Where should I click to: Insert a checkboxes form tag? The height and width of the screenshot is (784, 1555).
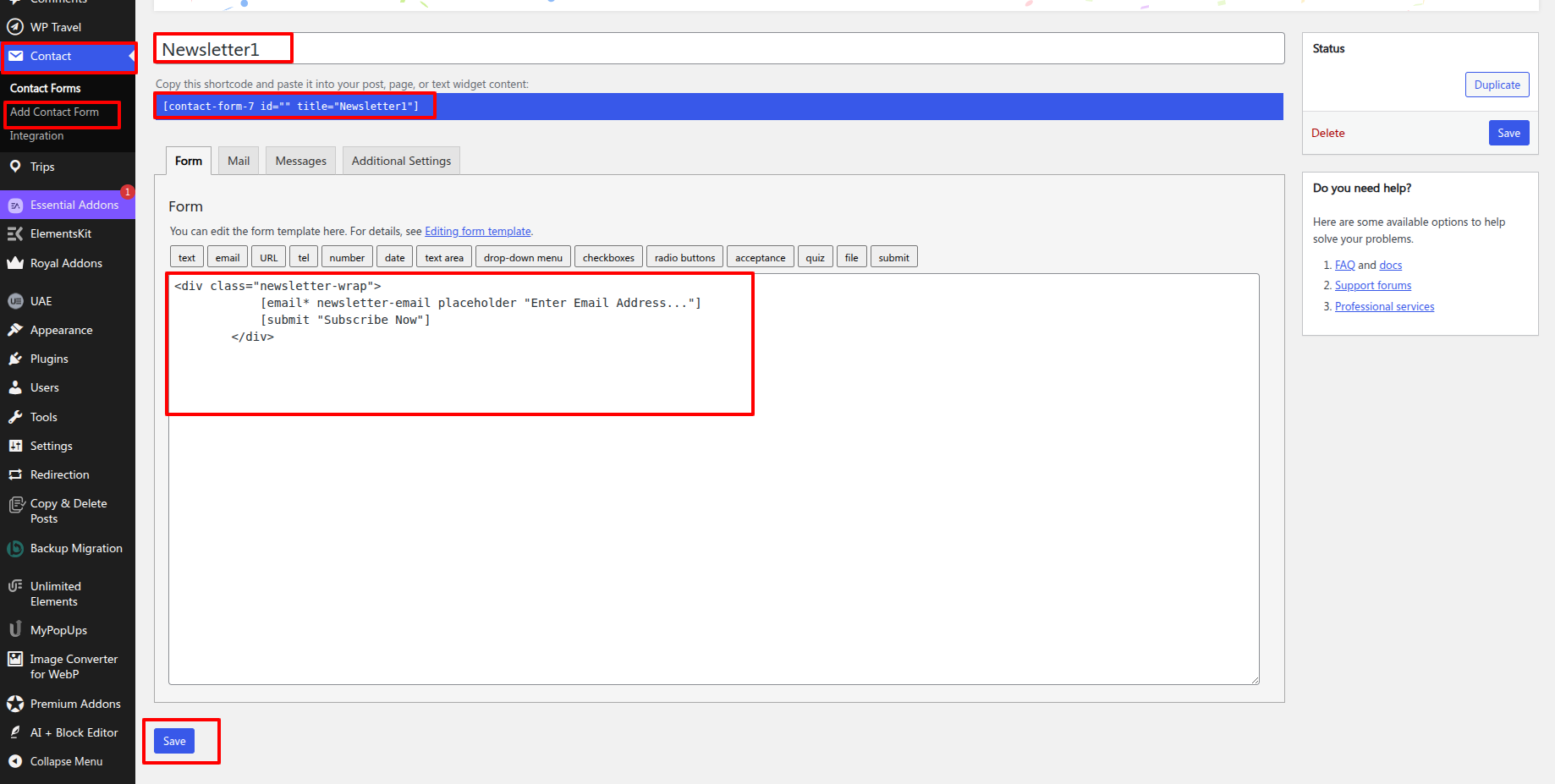[608, 257]
